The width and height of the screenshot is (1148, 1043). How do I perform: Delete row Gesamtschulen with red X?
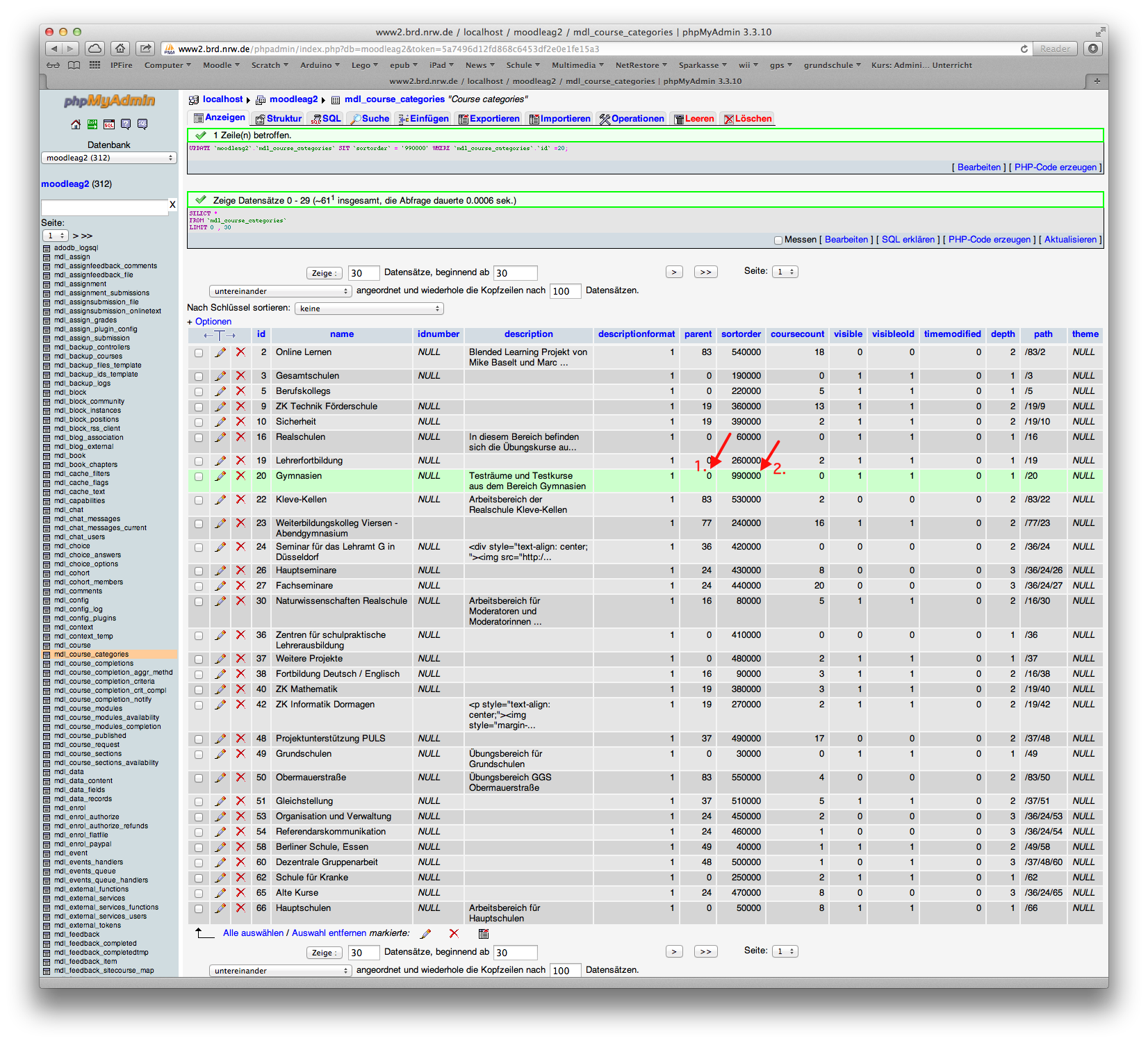pyautogui.click(x=240, y=376)
